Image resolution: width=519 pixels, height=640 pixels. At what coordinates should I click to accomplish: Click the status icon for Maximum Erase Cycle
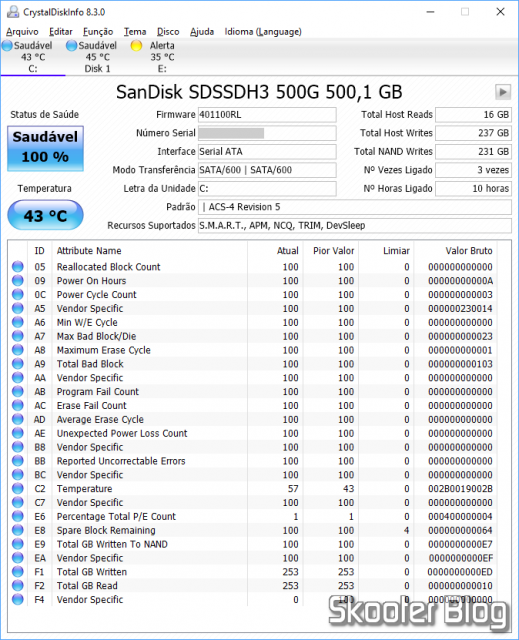(18, 350)
